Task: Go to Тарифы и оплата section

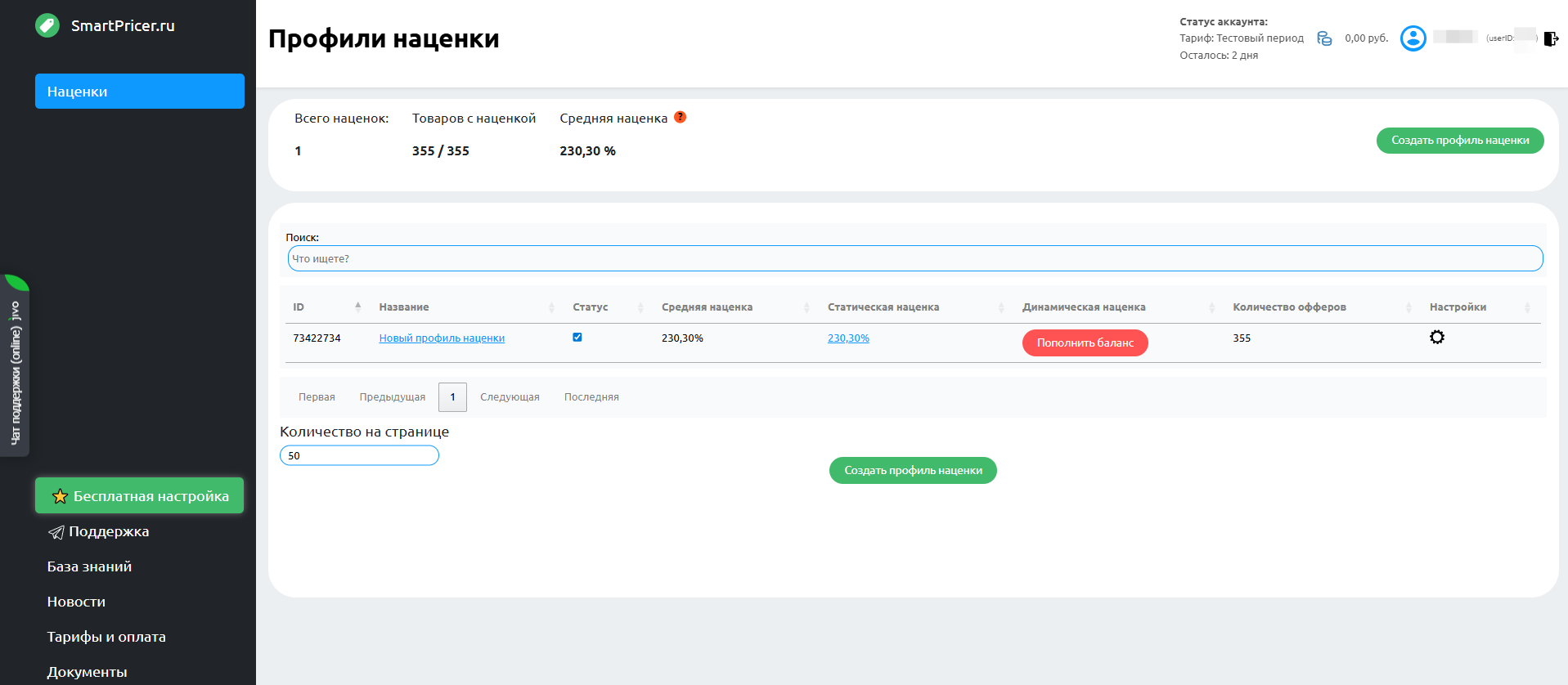Action: [106, 637]
